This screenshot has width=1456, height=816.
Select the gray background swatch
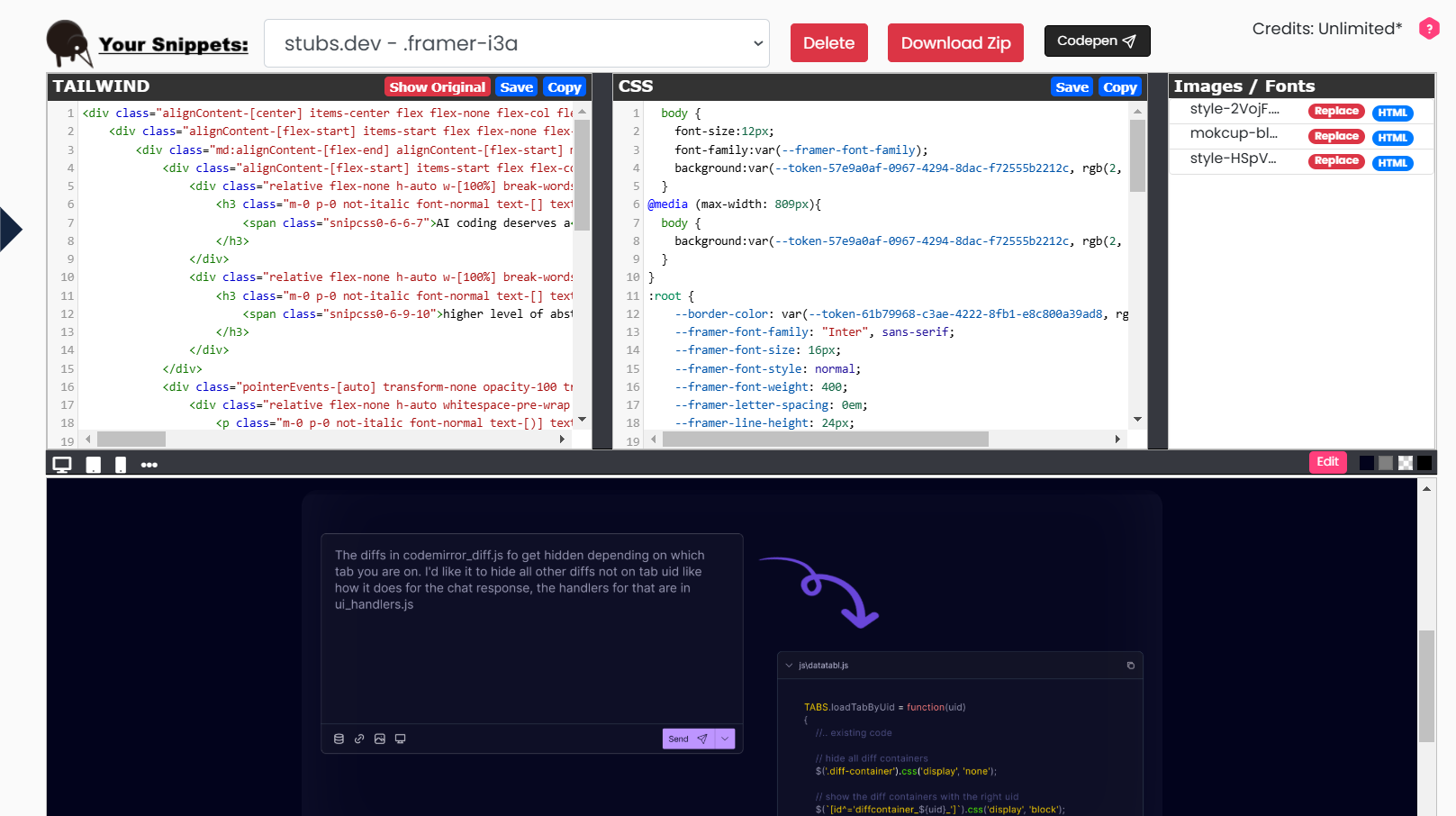1386,463
